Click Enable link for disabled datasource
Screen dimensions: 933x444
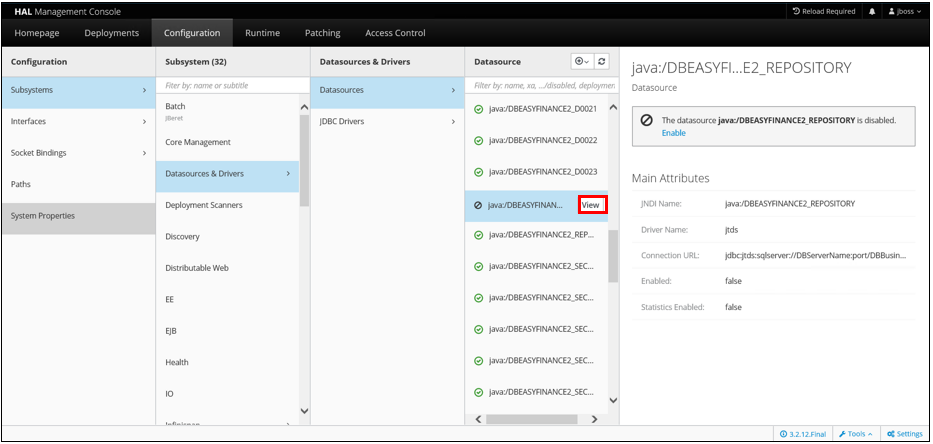(674, 133)
